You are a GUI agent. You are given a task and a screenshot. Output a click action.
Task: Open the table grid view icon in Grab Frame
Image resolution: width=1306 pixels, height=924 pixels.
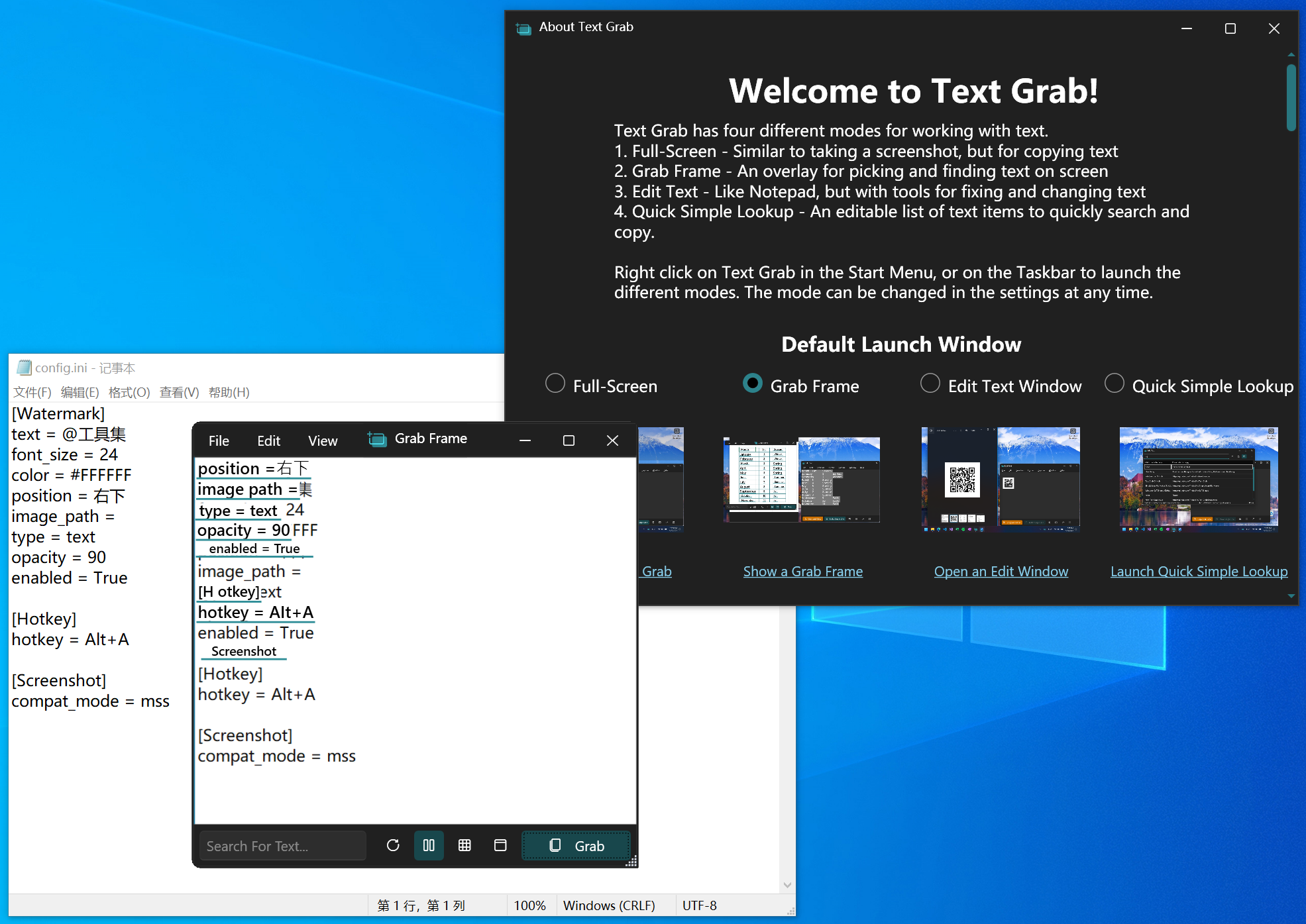[464, 845]
